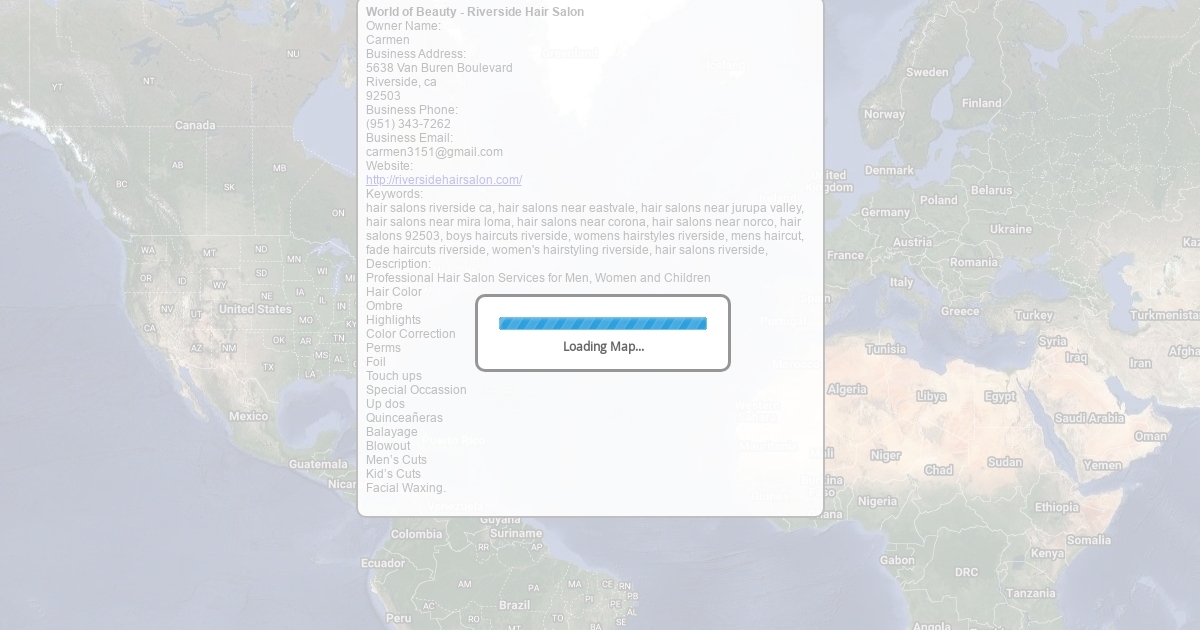Viewport: 1200px width, 630px height.
Task: Click the 'Mexico' label on the map
Action: (248, 416)
